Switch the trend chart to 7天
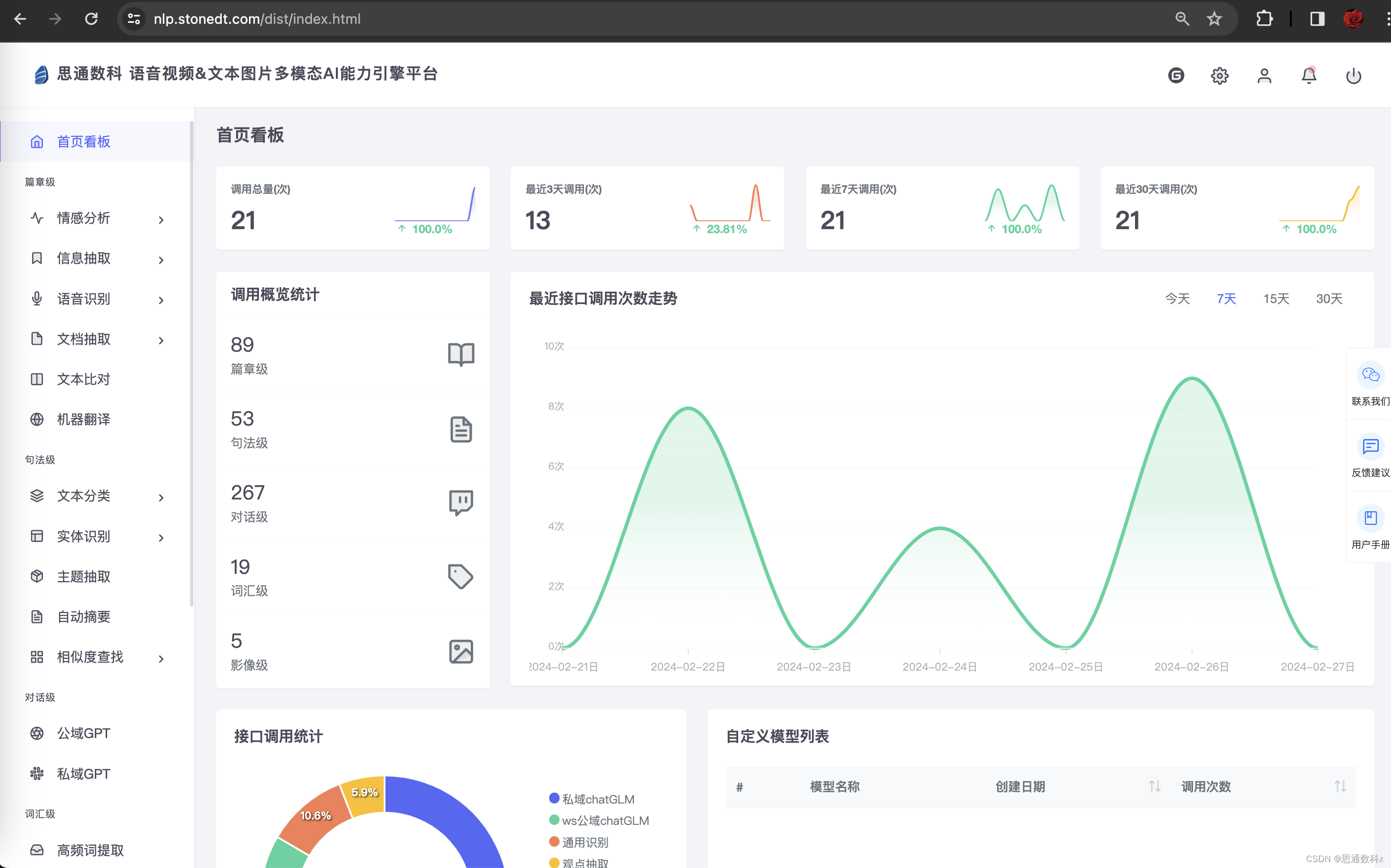1391x868 pixels. (1226, 299)
